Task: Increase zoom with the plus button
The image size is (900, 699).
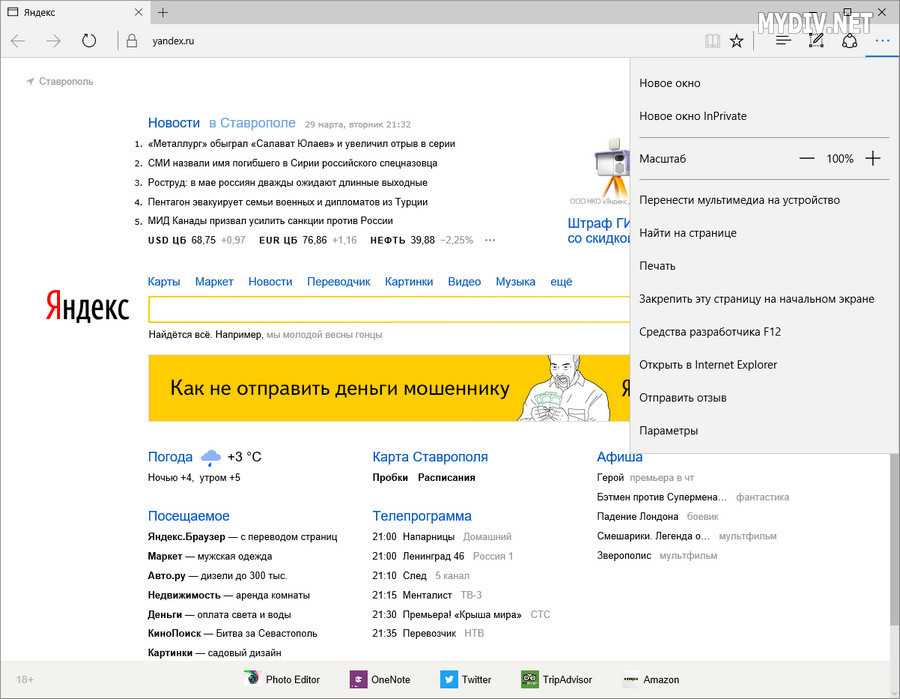Action: 872,158
